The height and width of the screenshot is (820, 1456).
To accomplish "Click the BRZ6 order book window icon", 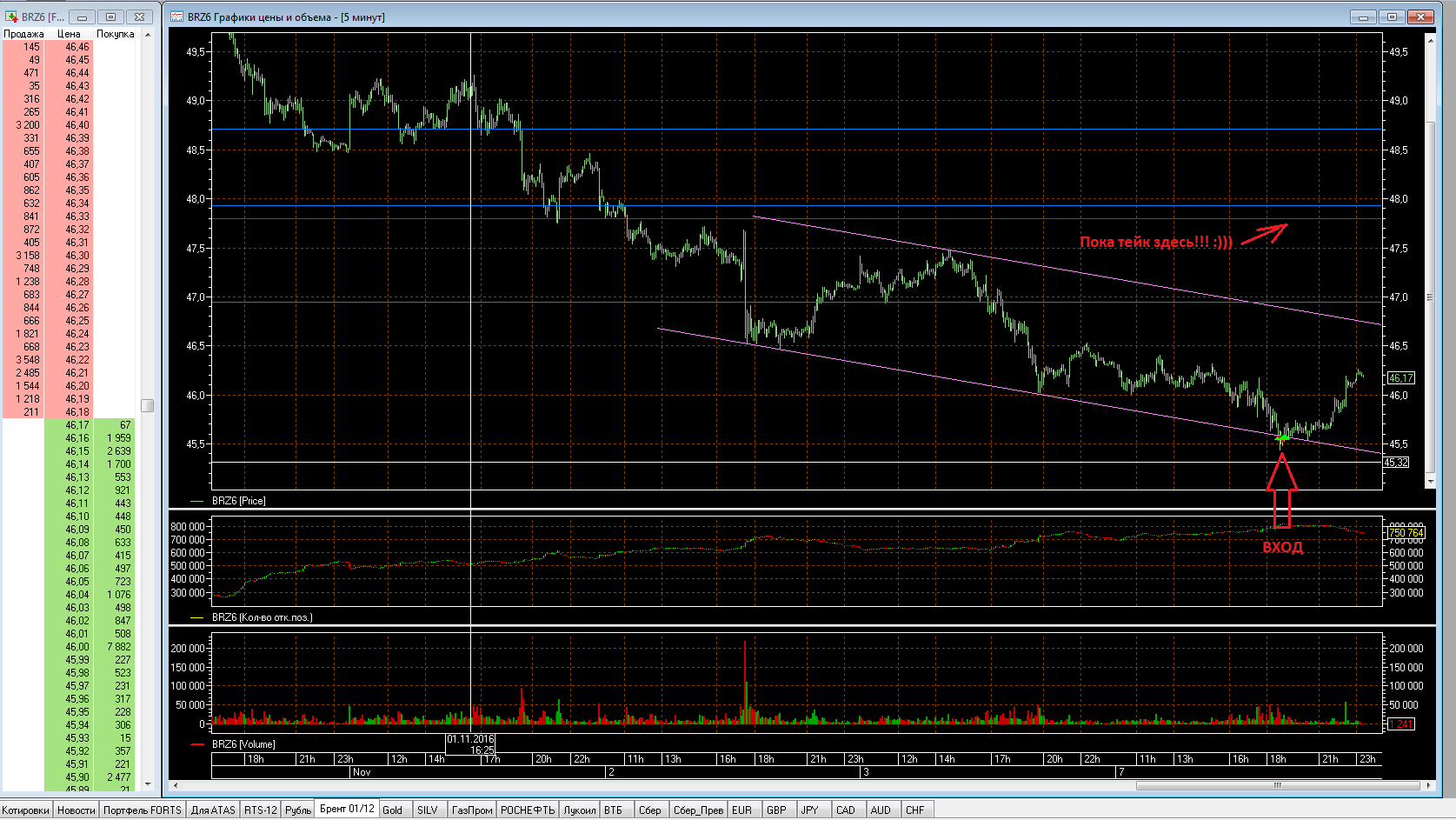I will click(11, 17).
